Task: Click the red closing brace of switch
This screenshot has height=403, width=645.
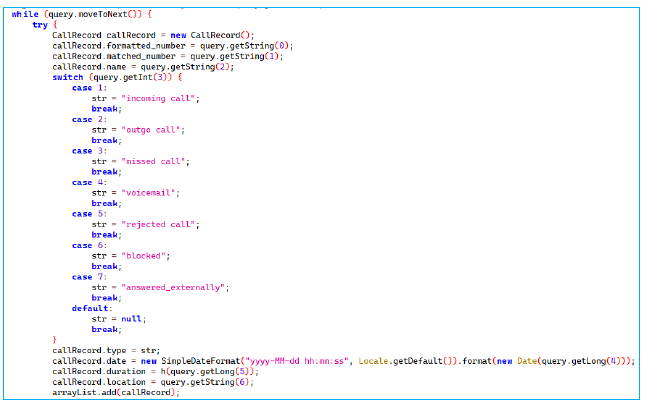Action: click(54, 340)
